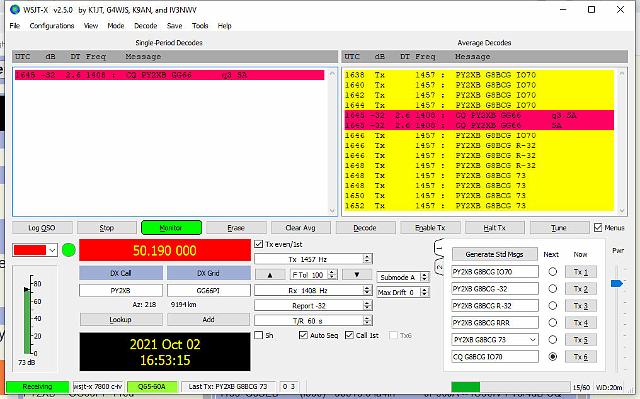The height and width of the screenshot is (399, 640).
Task: Open the File menu
Action: click(15, 26)
